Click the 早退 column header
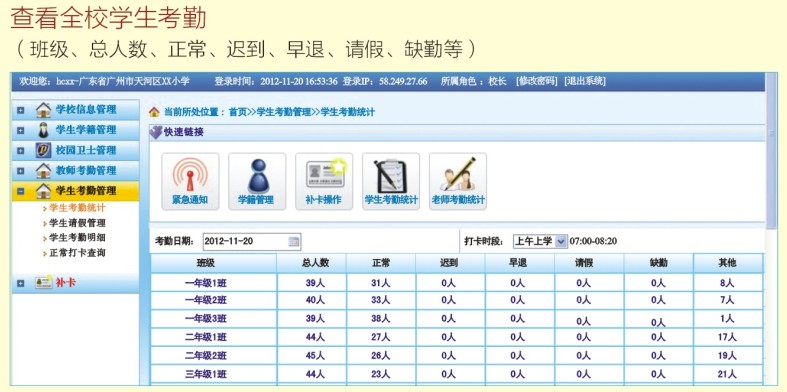Image resolution: width=787 pixels, height=392 pixels. point(518,263)
